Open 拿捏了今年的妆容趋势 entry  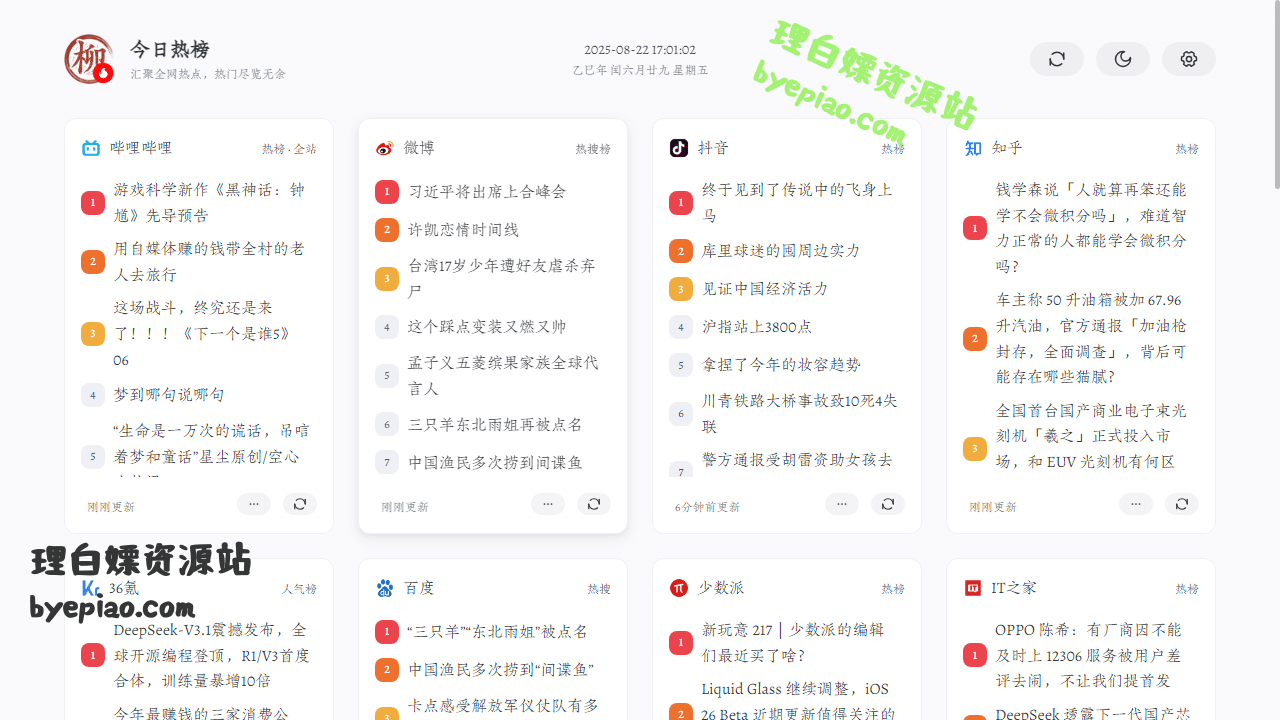tap(781, 364)
